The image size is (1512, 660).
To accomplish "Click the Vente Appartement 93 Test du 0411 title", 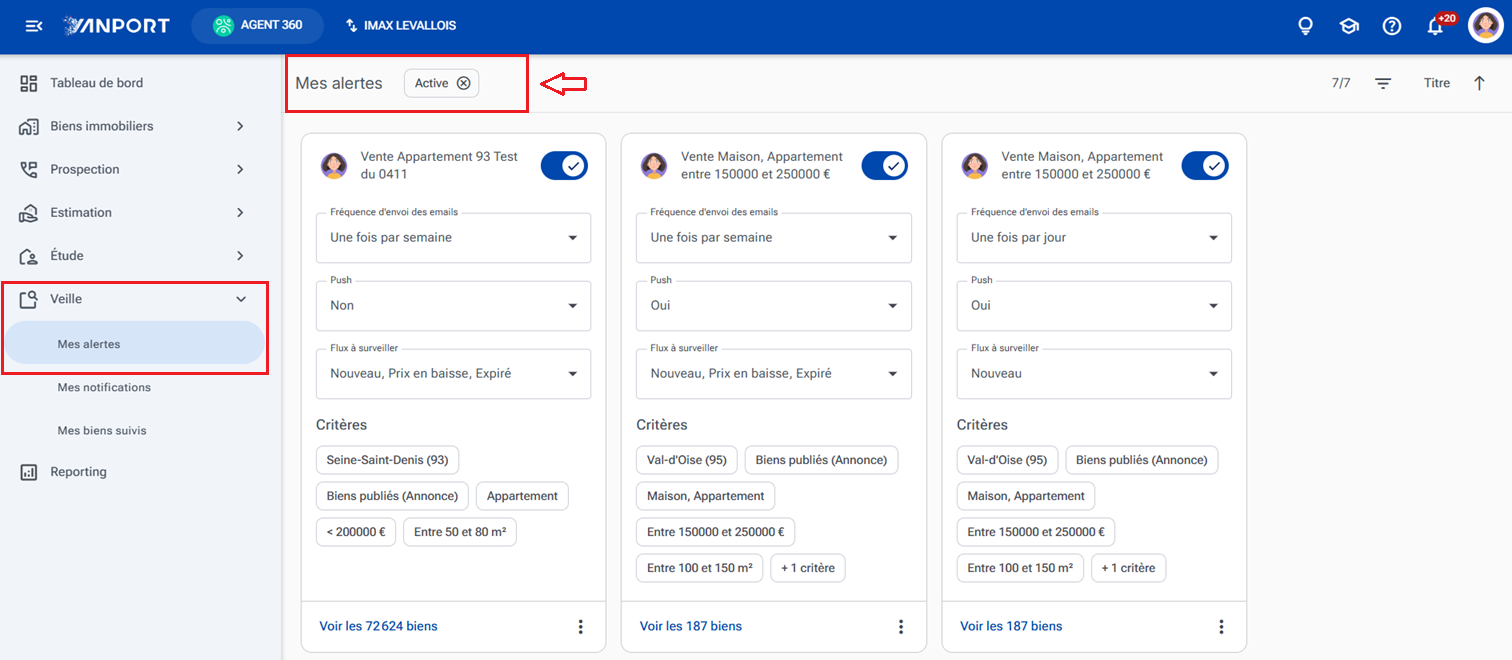I will click(x=440, y=166).
